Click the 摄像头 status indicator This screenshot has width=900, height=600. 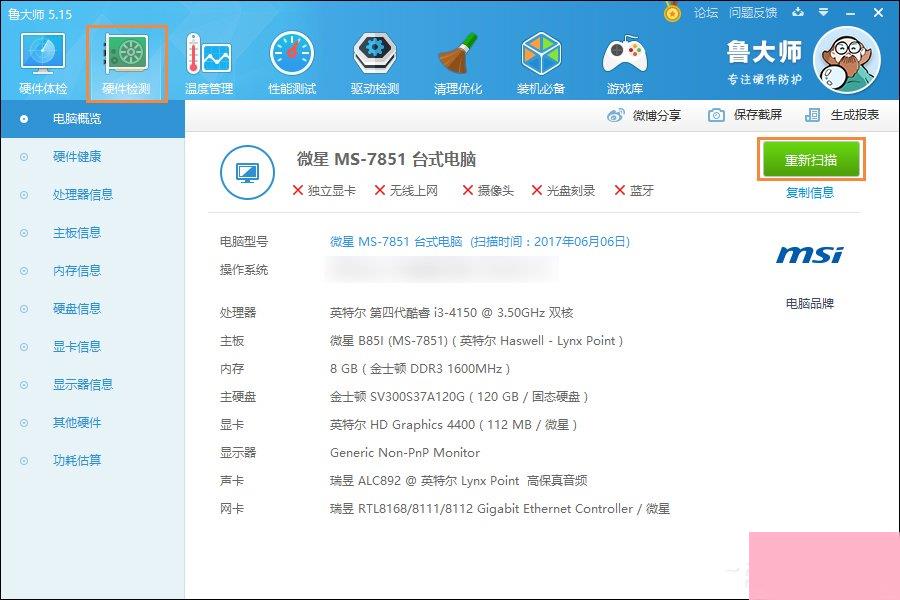(x=488, y=190)
